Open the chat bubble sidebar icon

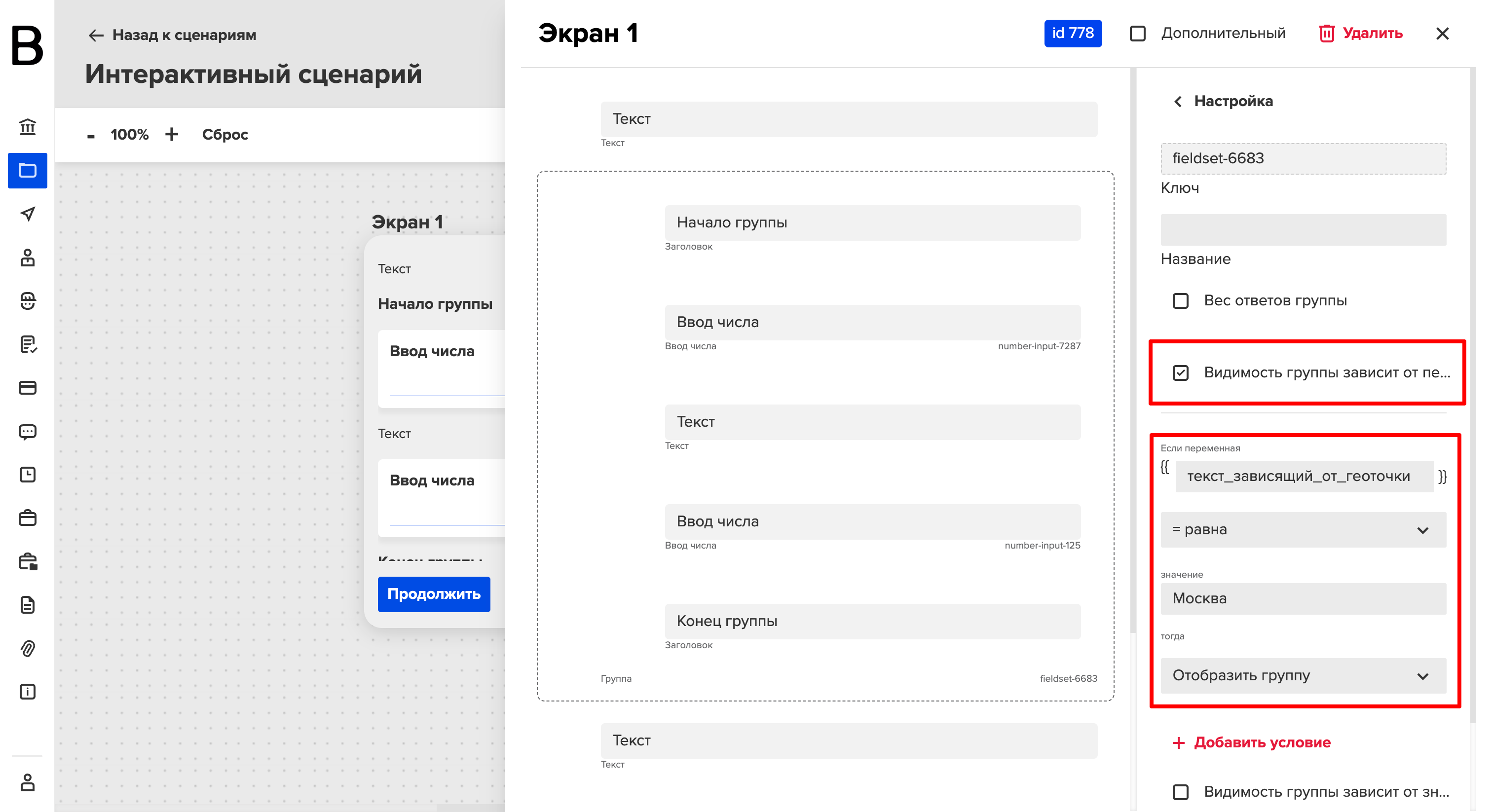coord(27,432)
